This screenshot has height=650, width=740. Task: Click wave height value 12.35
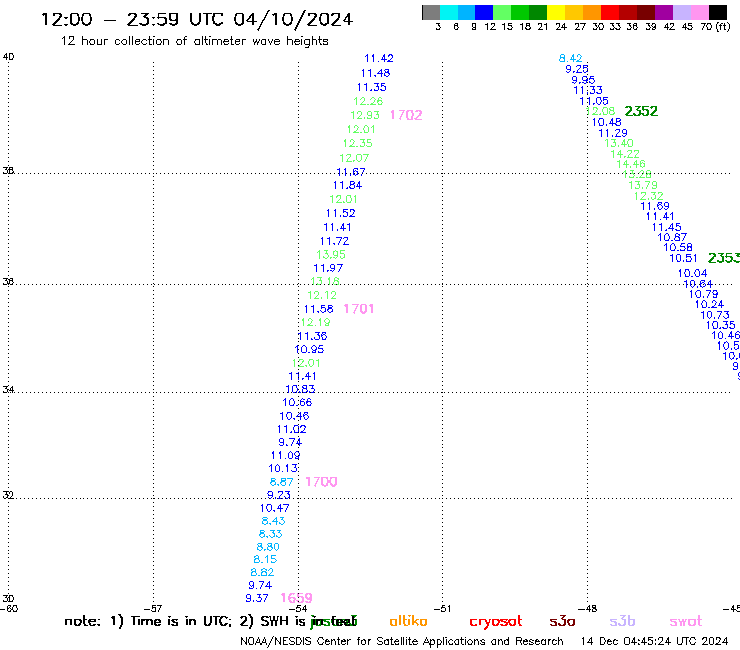click(357, 144)
